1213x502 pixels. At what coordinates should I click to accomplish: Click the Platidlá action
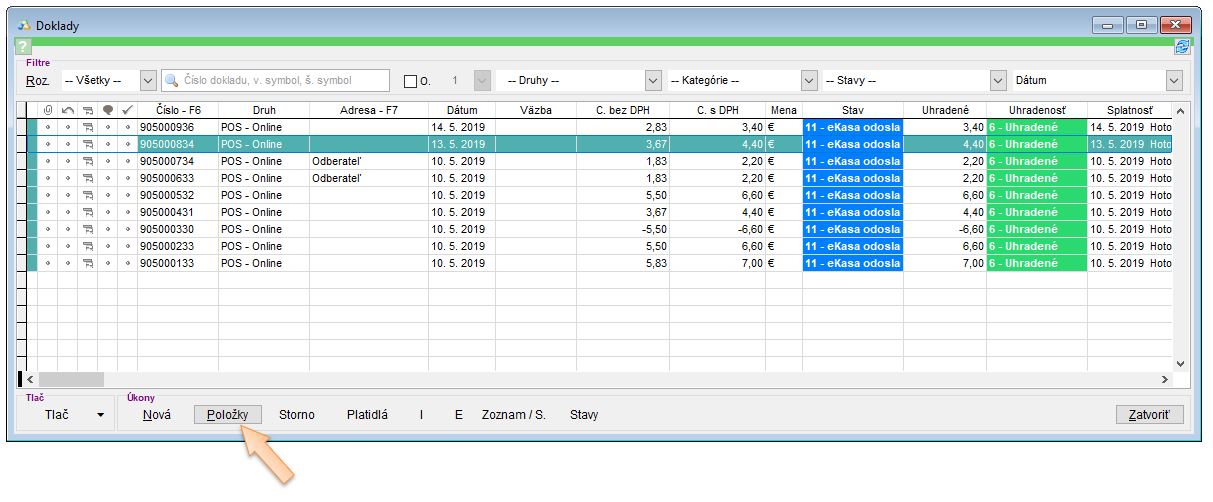[x=367, y=414]
